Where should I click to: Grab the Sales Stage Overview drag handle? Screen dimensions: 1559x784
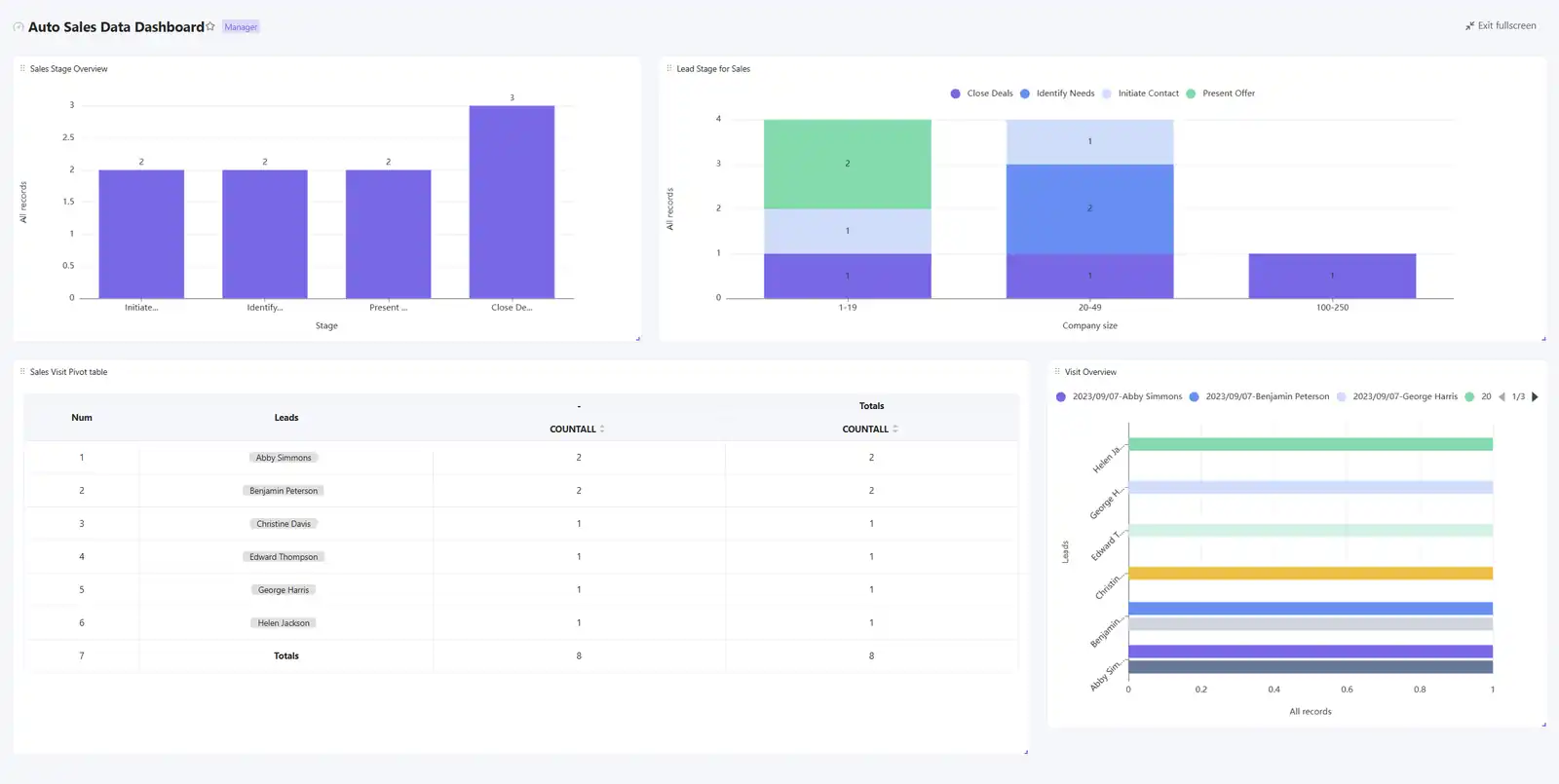tap(22, 68)
